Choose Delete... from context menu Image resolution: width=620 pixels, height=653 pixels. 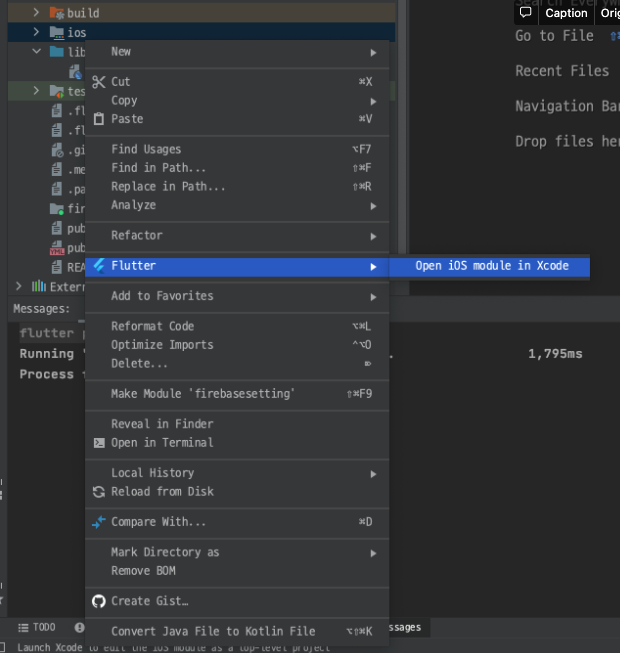237,364
